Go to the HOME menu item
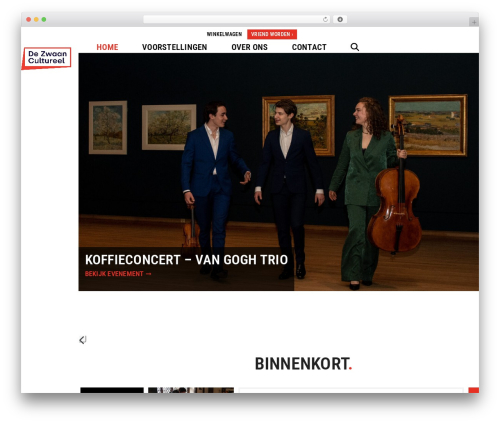The height and width of the screenshot is (423, 500). (107, 47)
